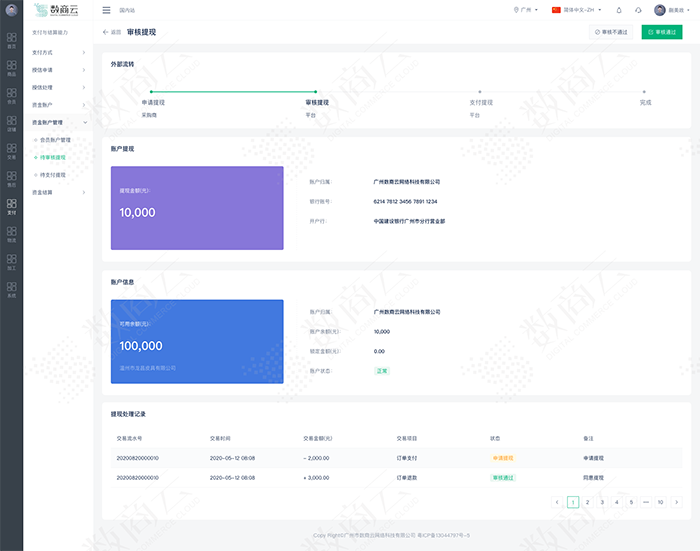Click bank account number 6214 7812 3456 7891 1234

tap(405, 202)
